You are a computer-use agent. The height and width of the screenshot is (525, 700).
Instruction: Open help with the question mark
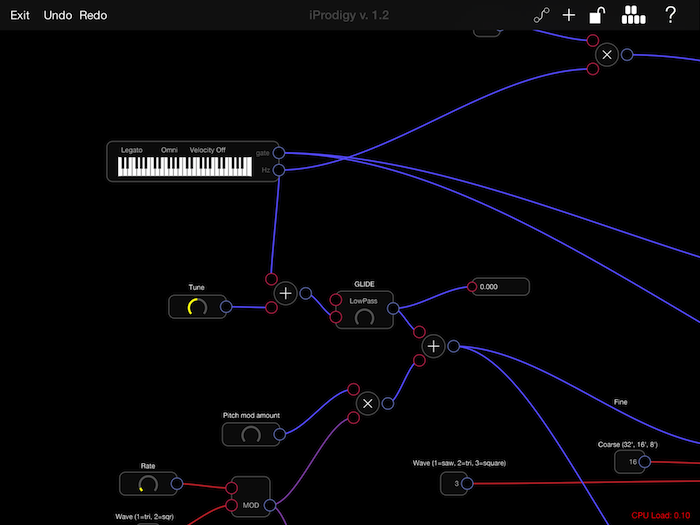tap(670, 15)
